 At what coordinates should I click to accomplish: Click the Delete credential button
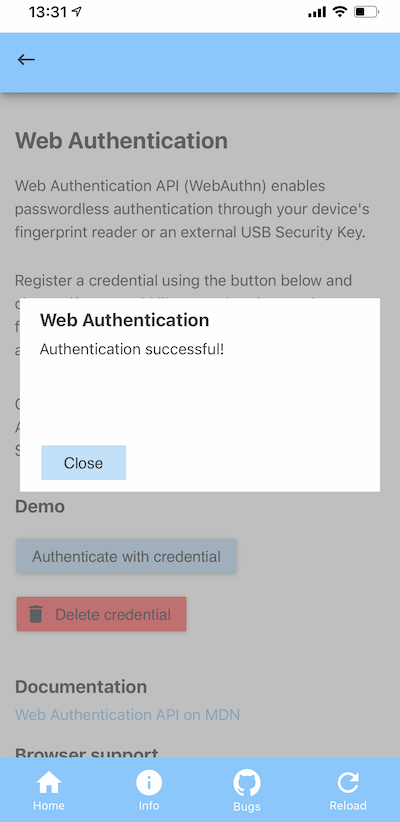tap(101, 614)
